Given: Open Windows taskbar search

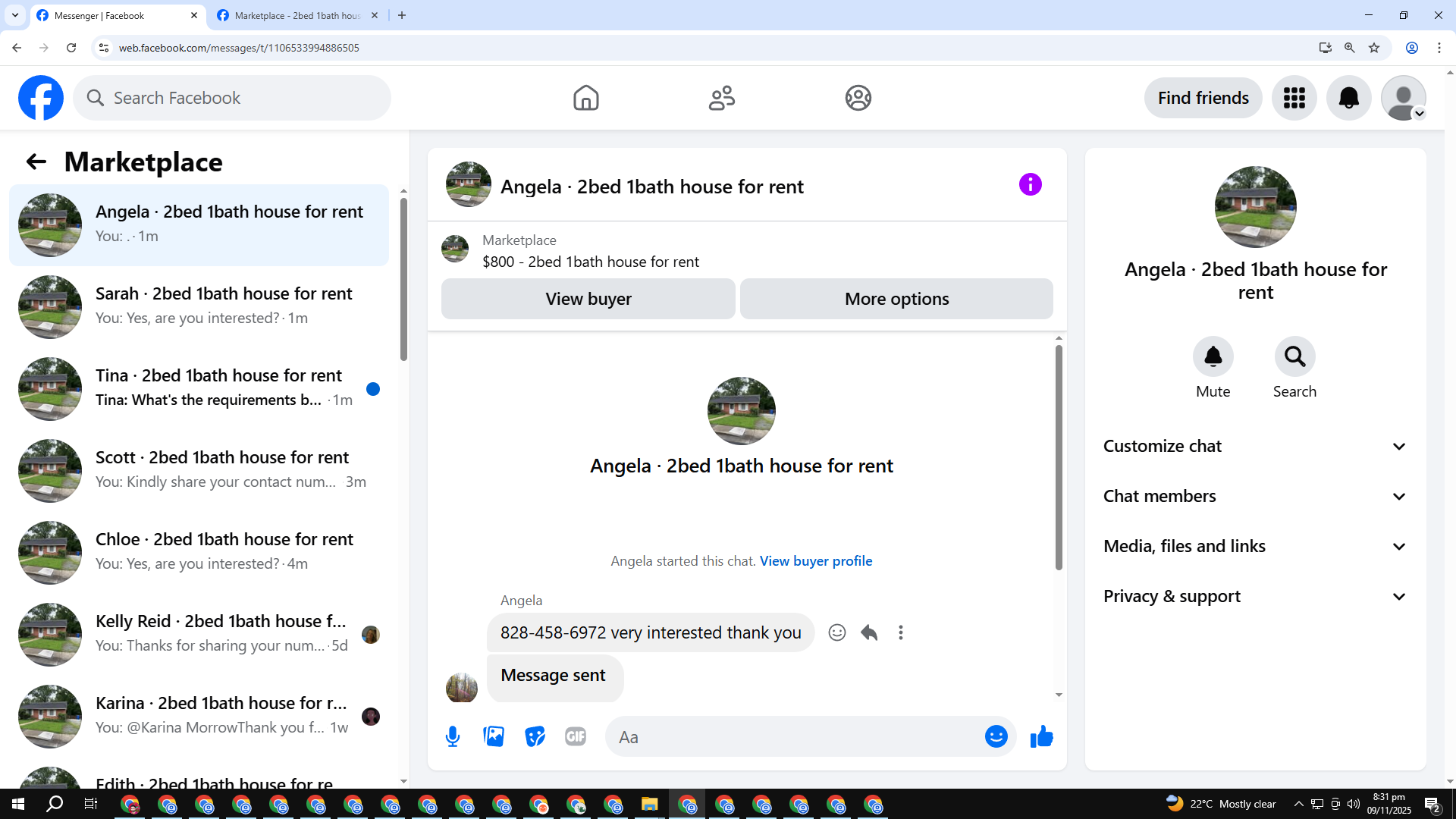Looking at the screenshot, I should click(x=55, y=804).
